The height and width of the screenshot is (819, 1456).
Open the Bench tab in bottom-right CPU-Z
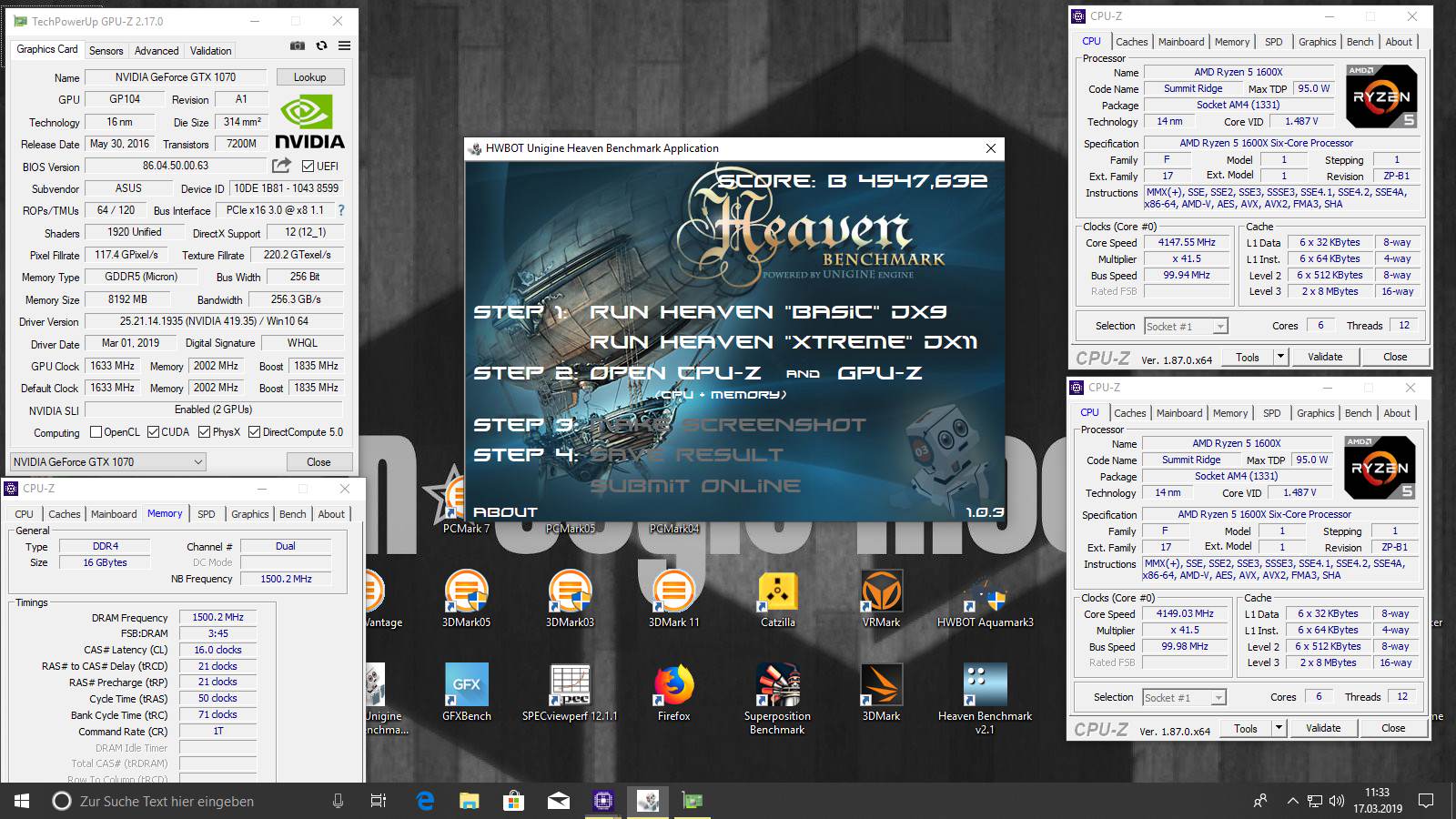(x=1359, y=413)
